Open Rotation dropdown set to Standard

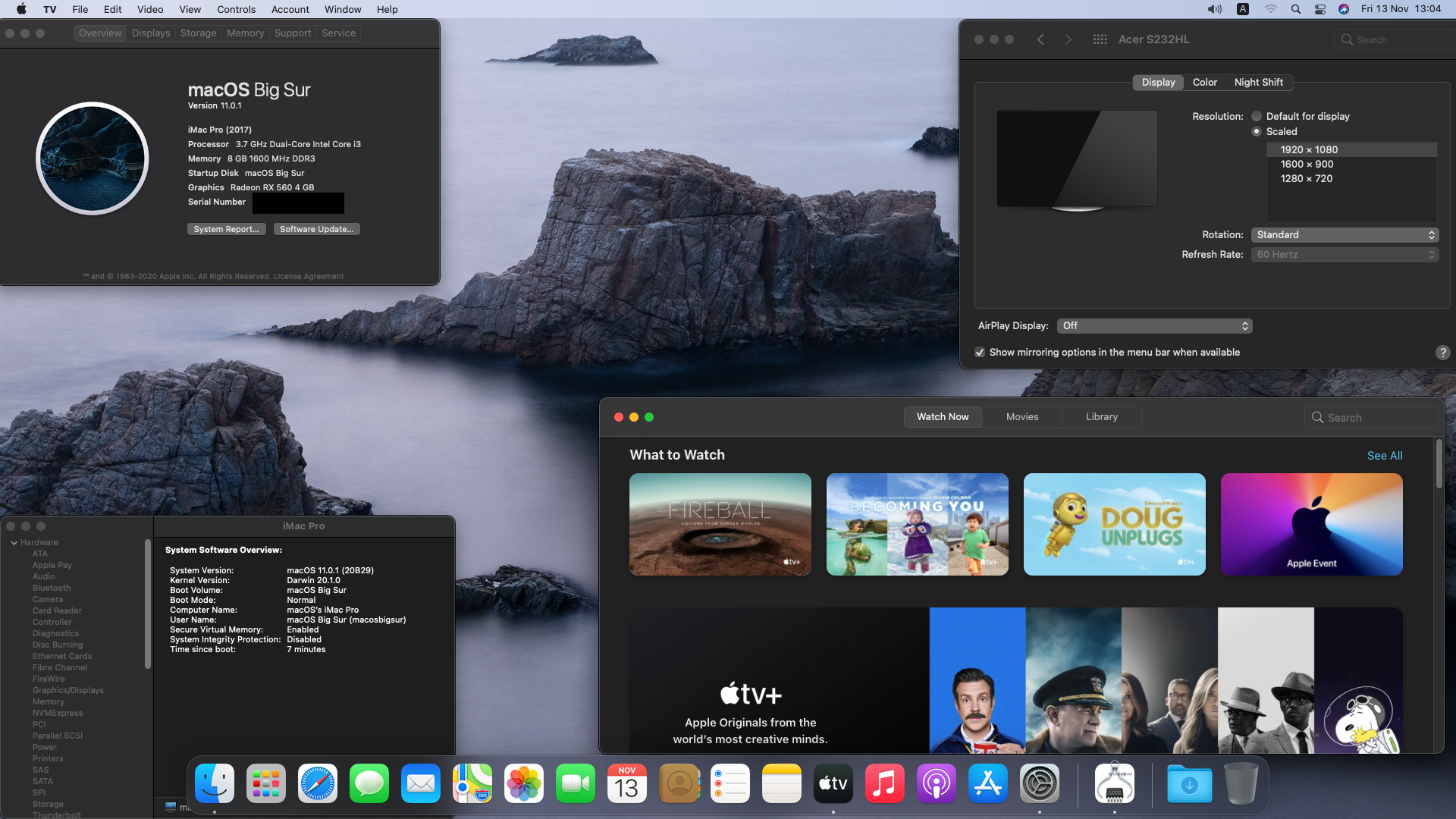pyautogui.click(x=1345, y=235)
